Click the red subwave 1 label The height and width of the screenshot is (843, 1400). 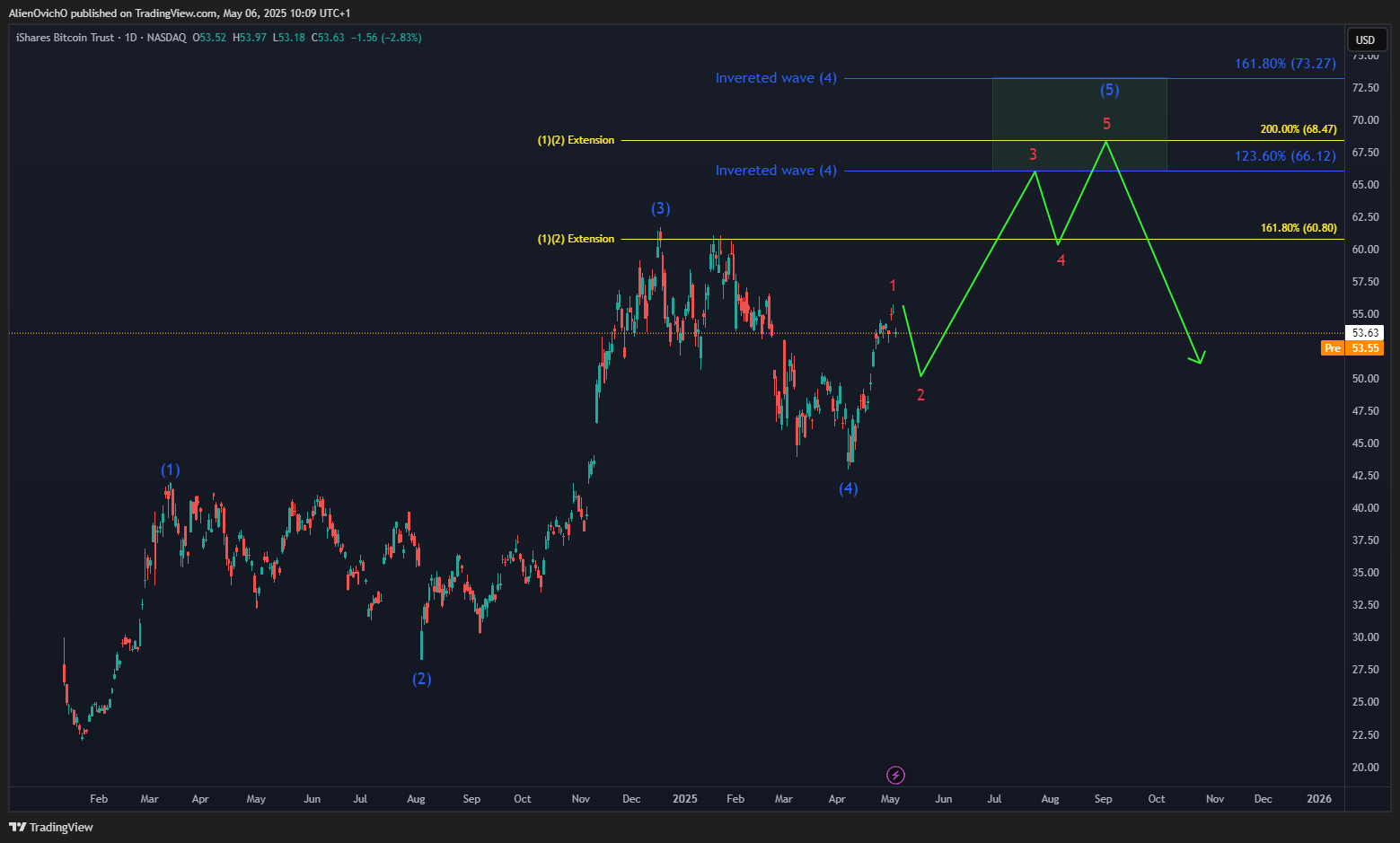tap(893, 285)
